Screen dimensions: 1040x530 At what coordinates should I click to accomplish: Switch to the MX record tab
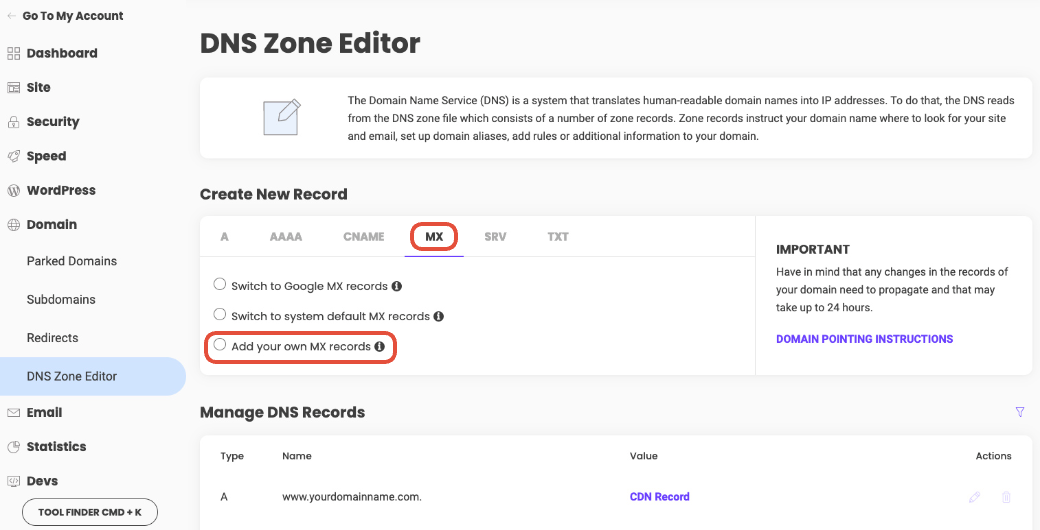click(434, 237)
